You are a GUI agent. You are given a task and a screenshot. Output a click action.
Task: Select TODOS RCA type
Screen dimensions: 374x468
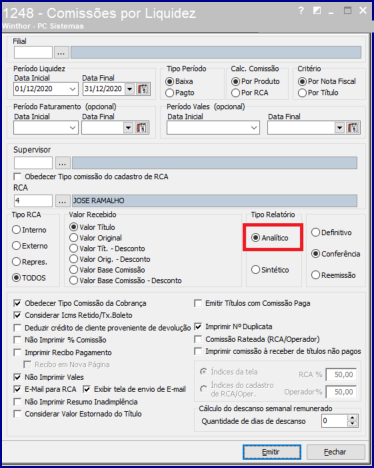pos(29,278)
